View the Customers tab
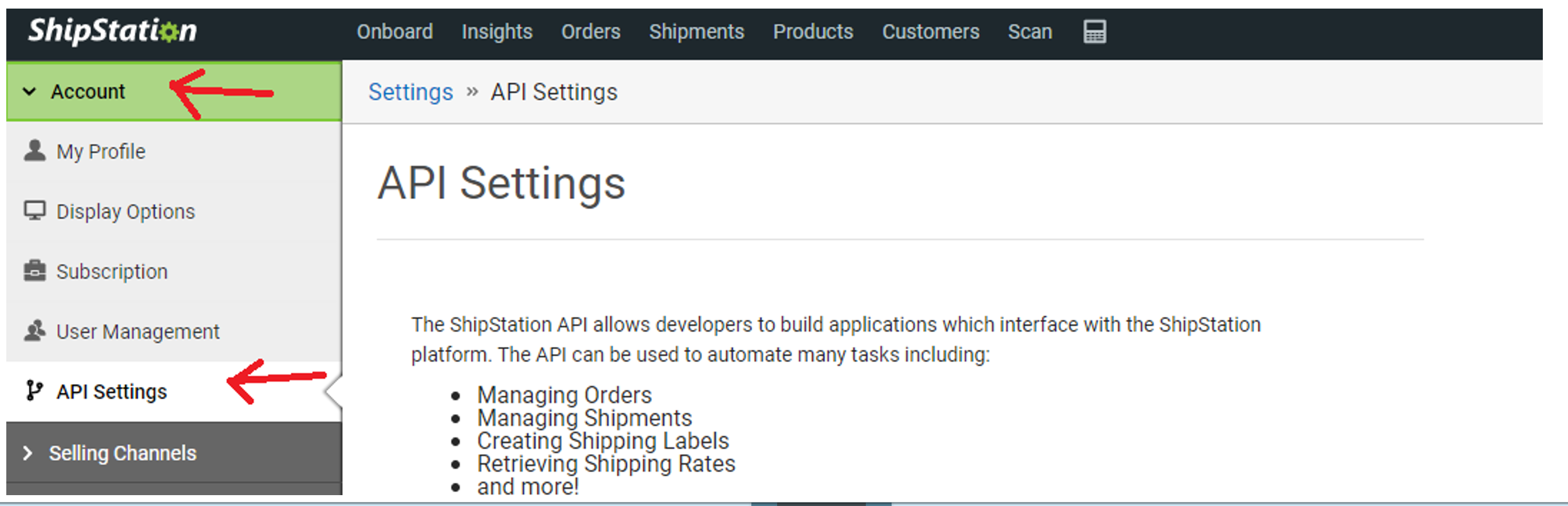The width and height of the screenshot is (1568, 506). click(930, 31)
